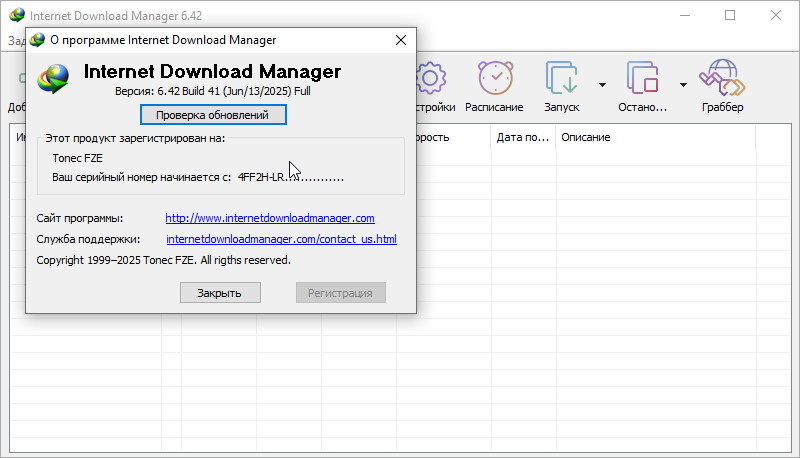Expand the Запуск queue dropdown arrow
This screenshot has height=458, width=800.
pos(602,85)
